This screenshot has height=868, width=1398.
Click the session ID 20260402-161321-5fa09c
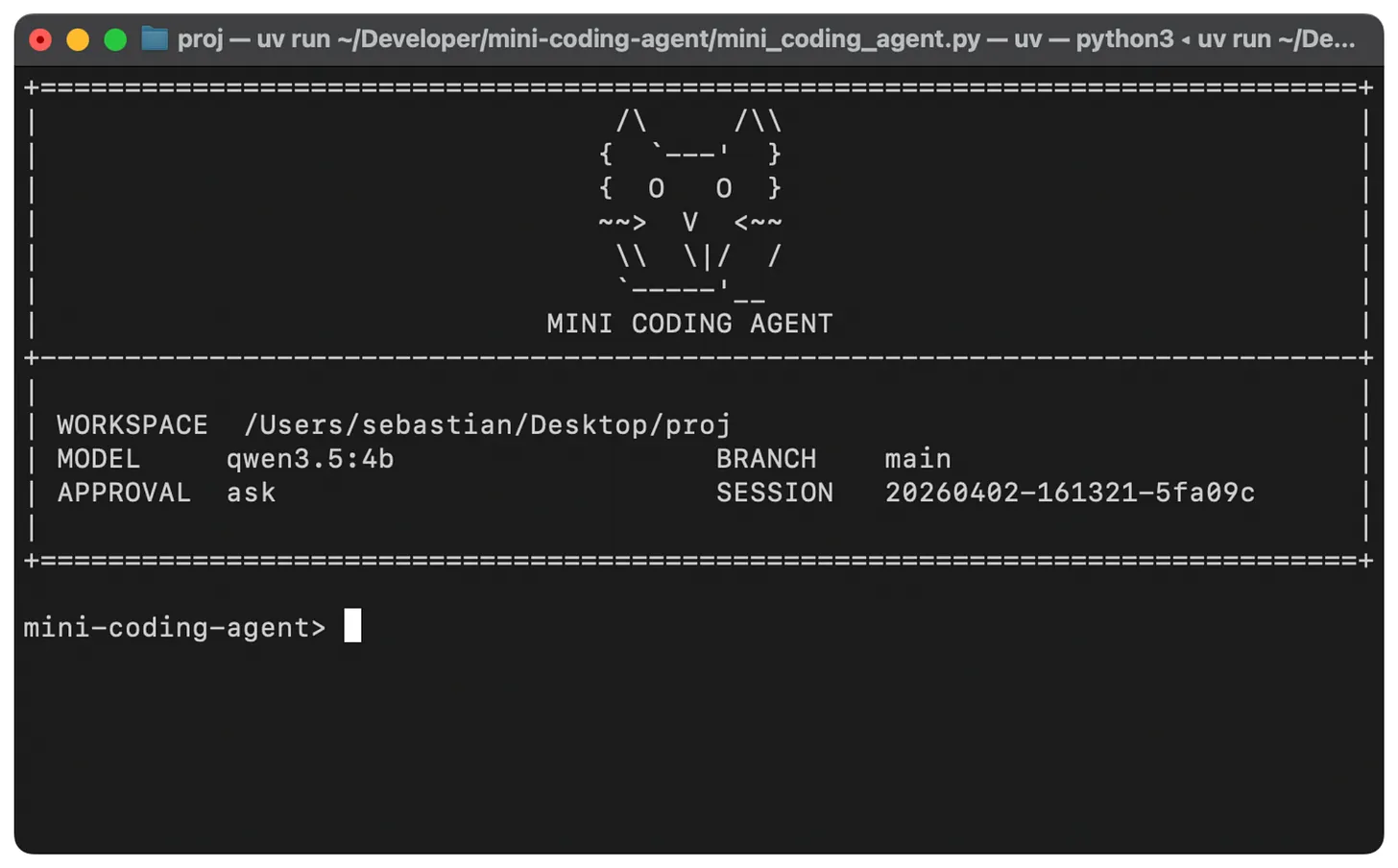coord(1069,493)
